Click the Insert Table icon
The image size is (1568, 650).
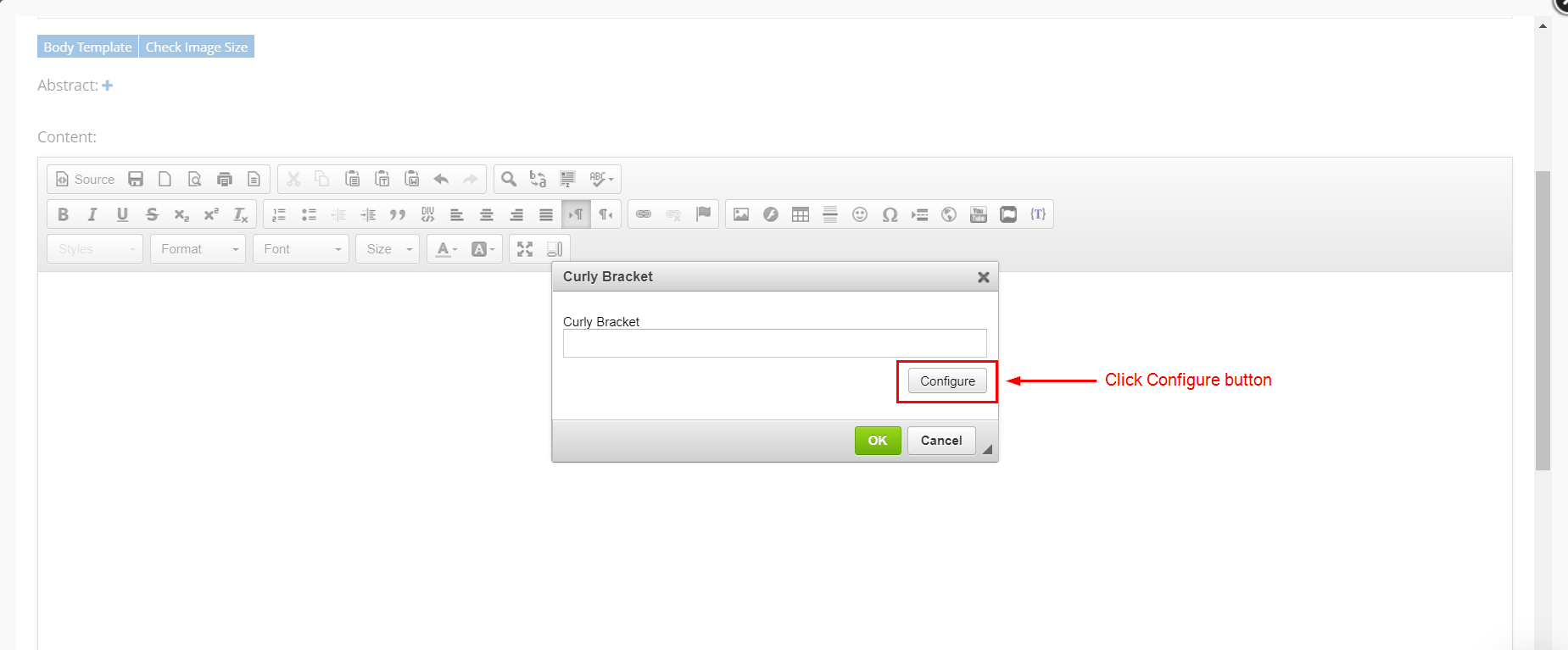pyautogui.click(x=801, y=214)
